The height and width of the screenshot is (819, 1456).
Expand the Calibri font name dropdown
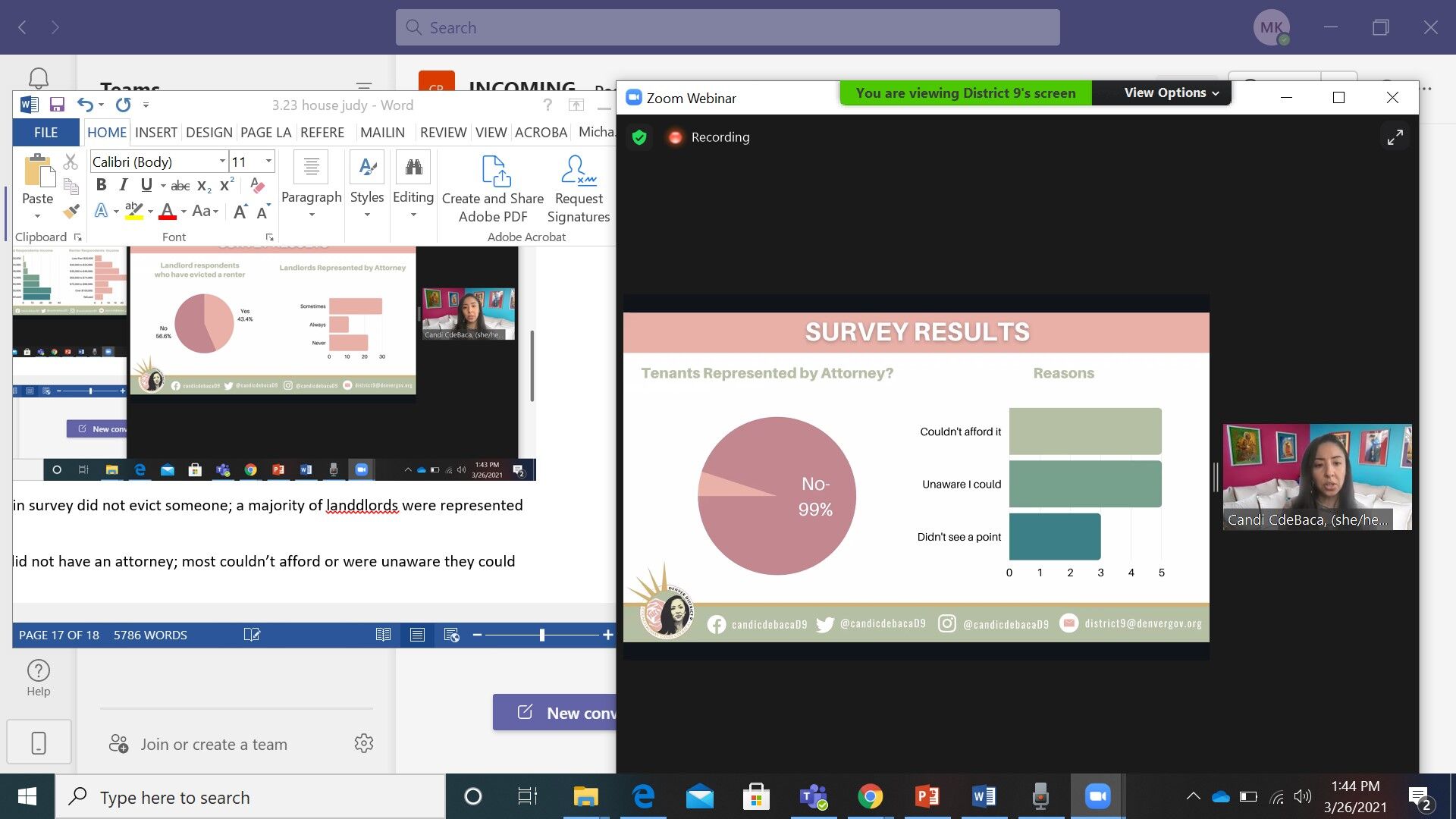(222, 162)
